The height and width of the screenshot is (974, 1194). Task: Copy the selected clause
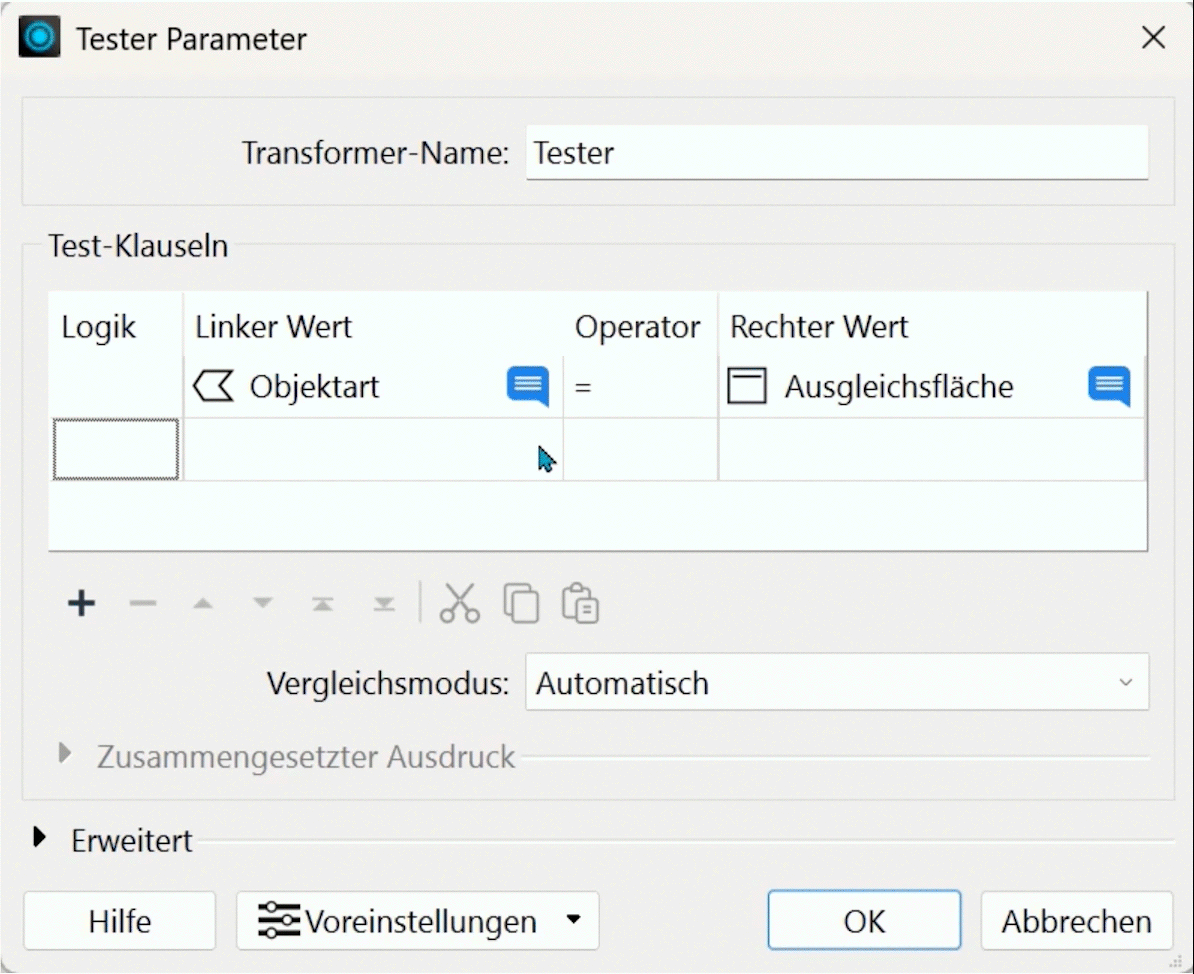[521, 604]
